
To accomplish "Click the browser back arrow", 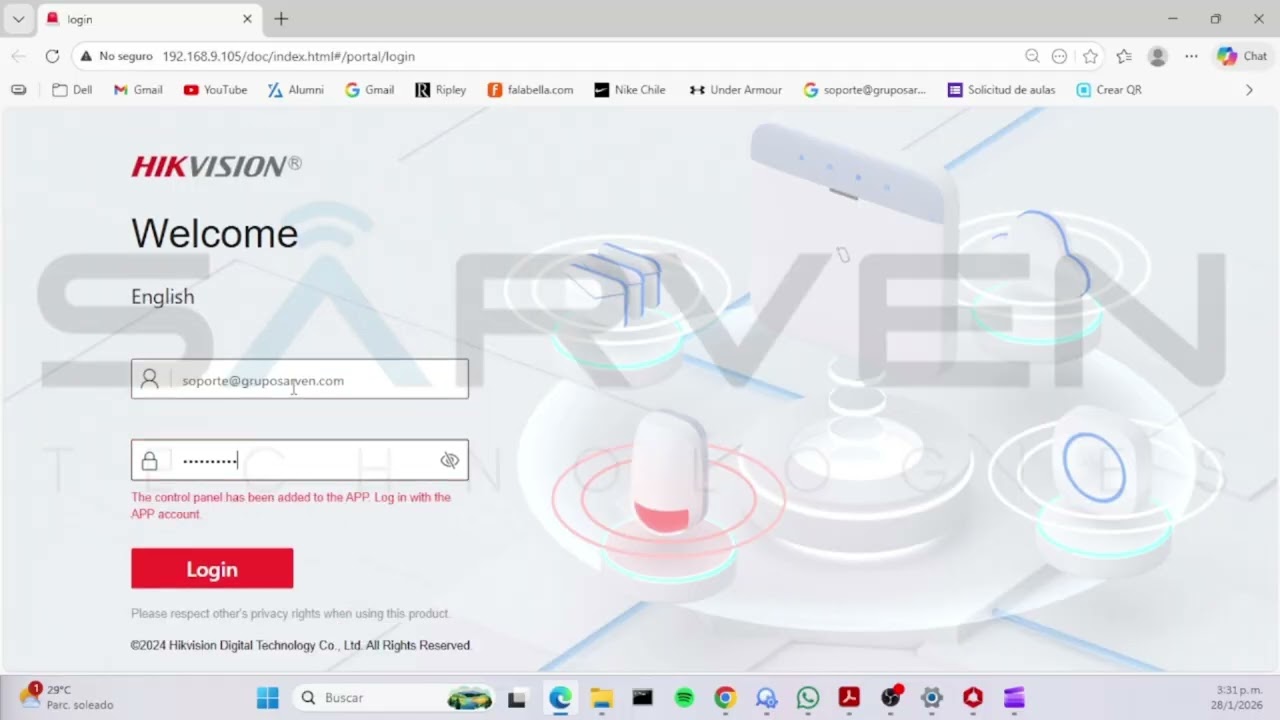I will tap(18, 56).
